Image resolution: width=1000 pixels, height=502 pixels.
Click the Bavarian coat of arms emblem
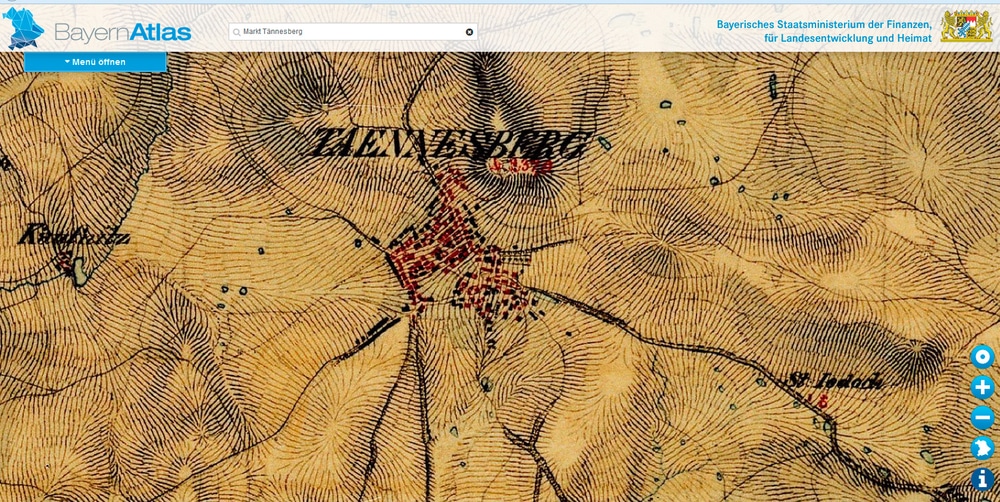tap(966, 27)
